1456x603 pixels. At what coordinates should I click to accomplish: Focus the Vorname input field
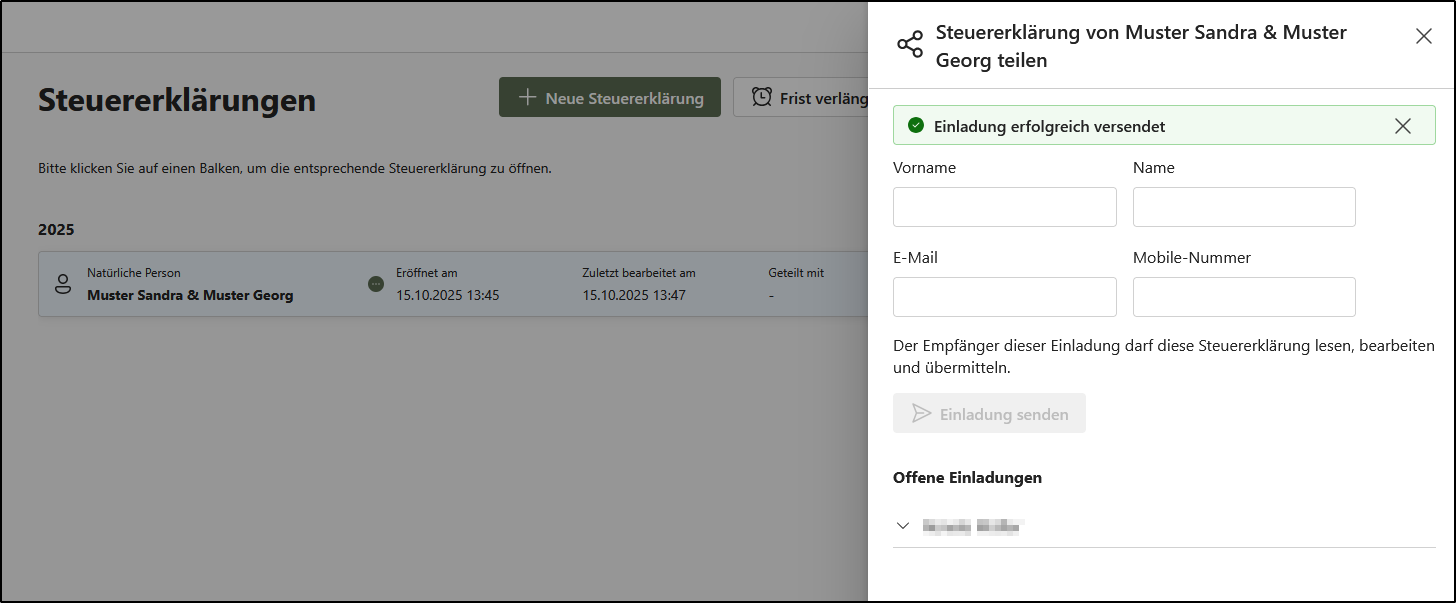click(1004, 207)
